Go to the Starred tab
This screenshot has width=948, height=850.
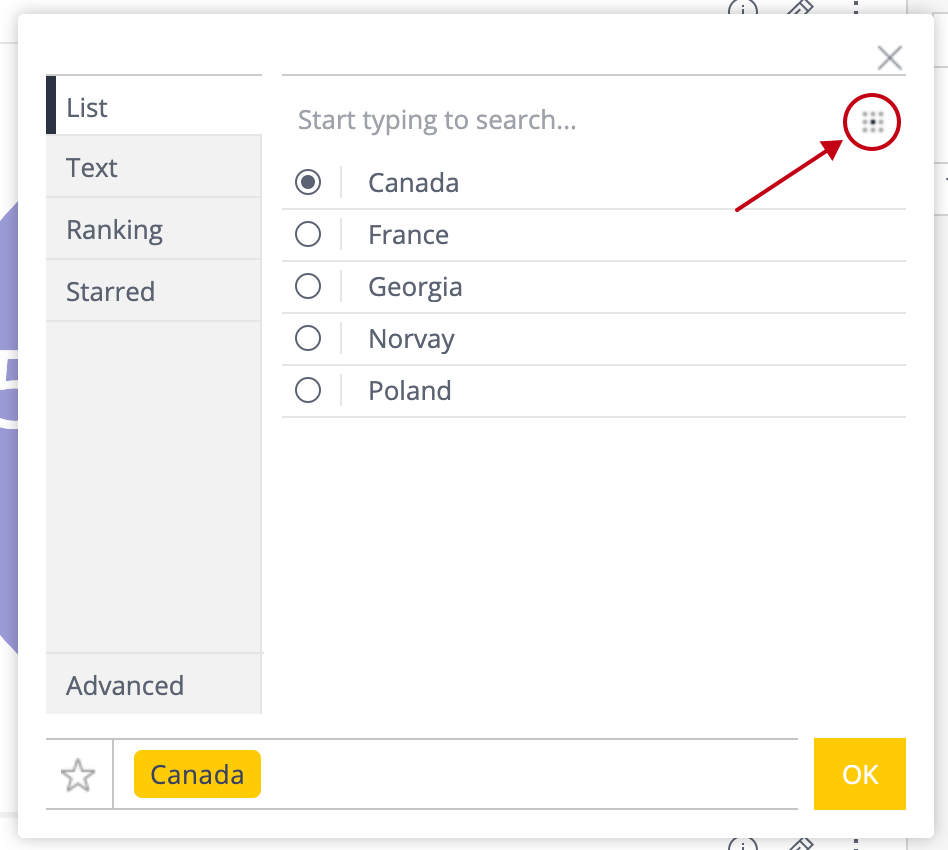(110, 291)
